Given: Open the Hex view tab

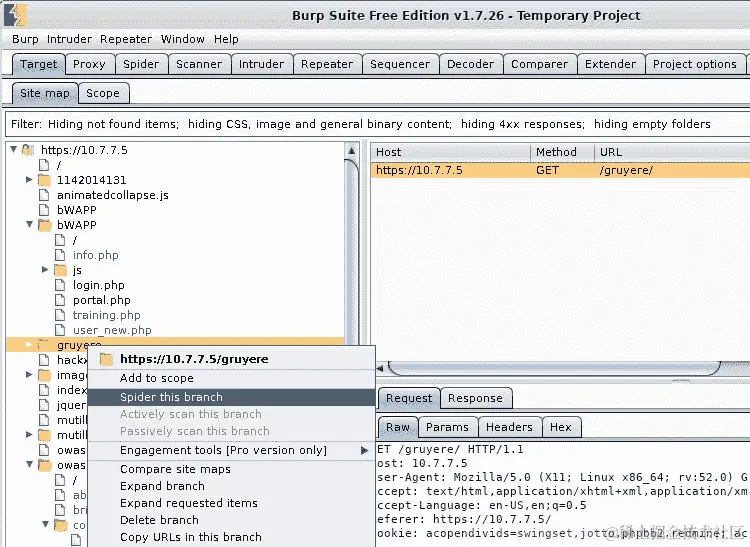Looking at the screenshot, I should 561,427.
